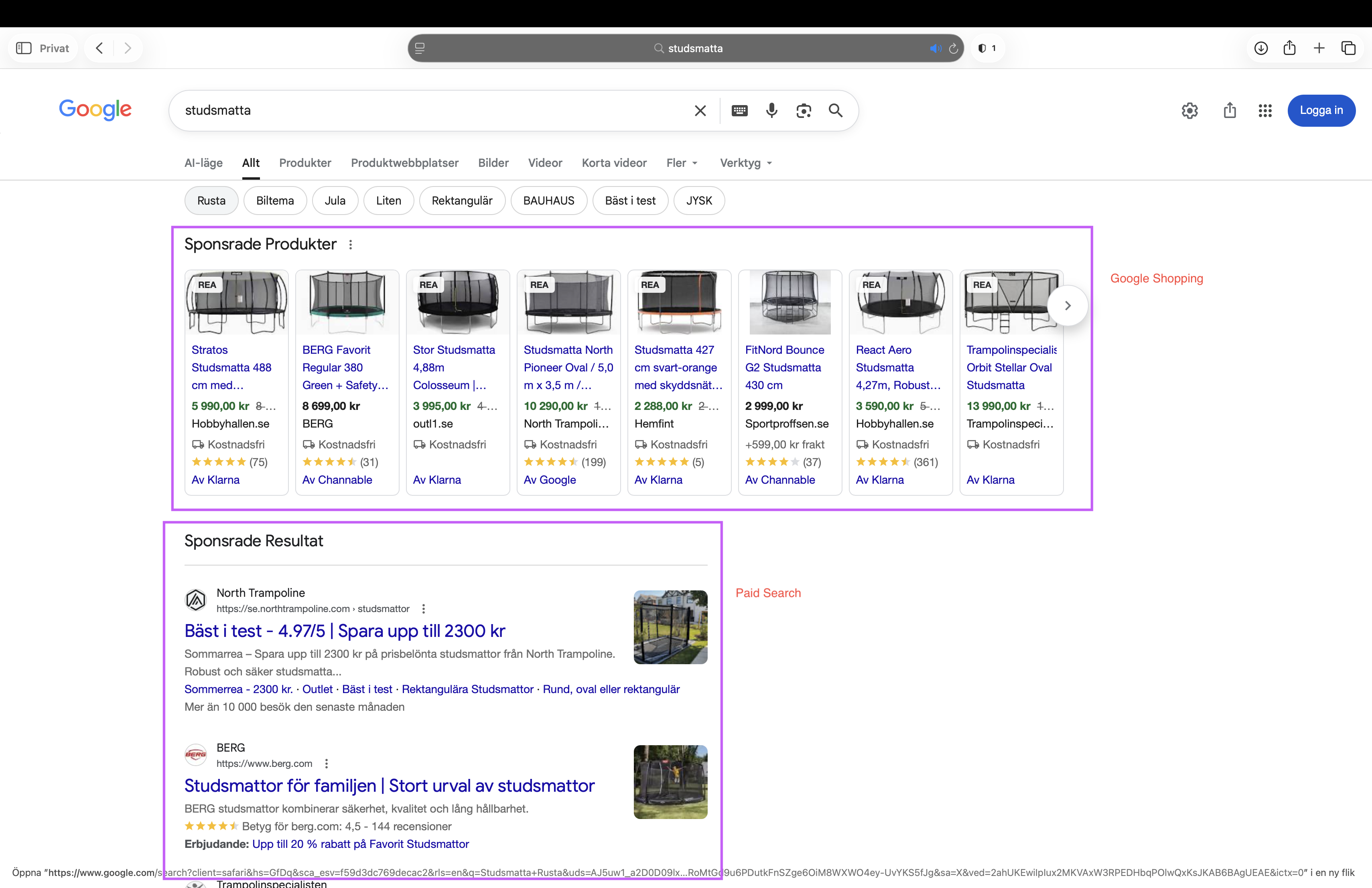Viewport: 1372px width, 888px height.
Task: Apply the Rektangulär filter chip
Action: (x=462, y=201)
